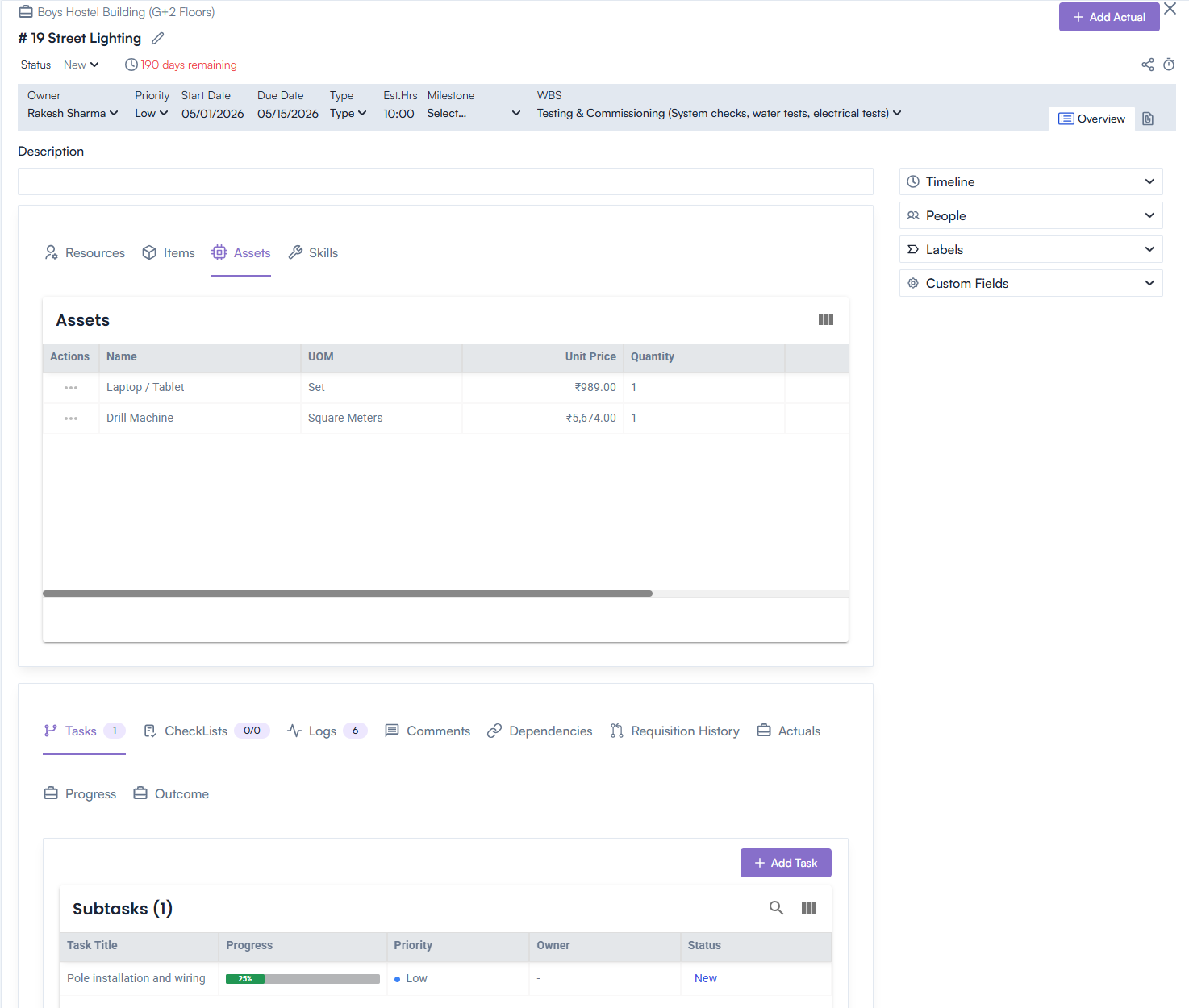Open column chooser icon in Assets table

point(825,319)
